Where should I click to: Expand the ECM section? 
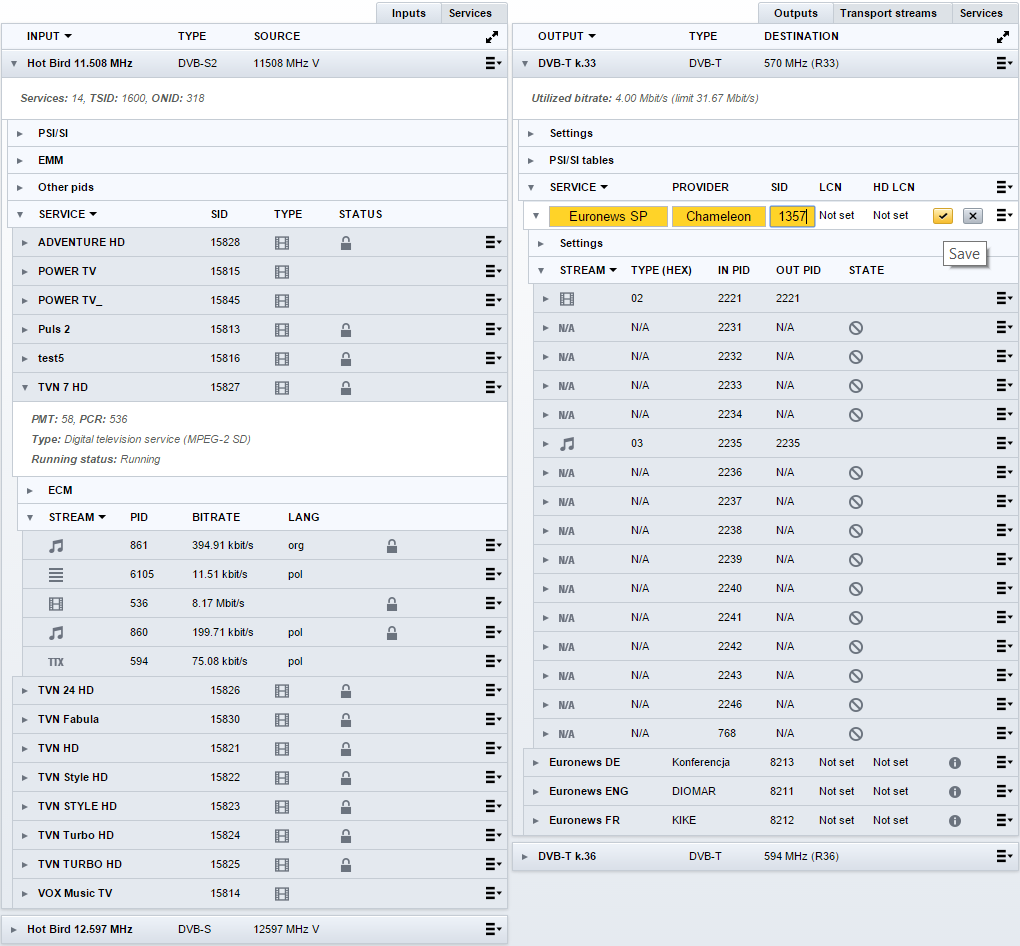30,491
